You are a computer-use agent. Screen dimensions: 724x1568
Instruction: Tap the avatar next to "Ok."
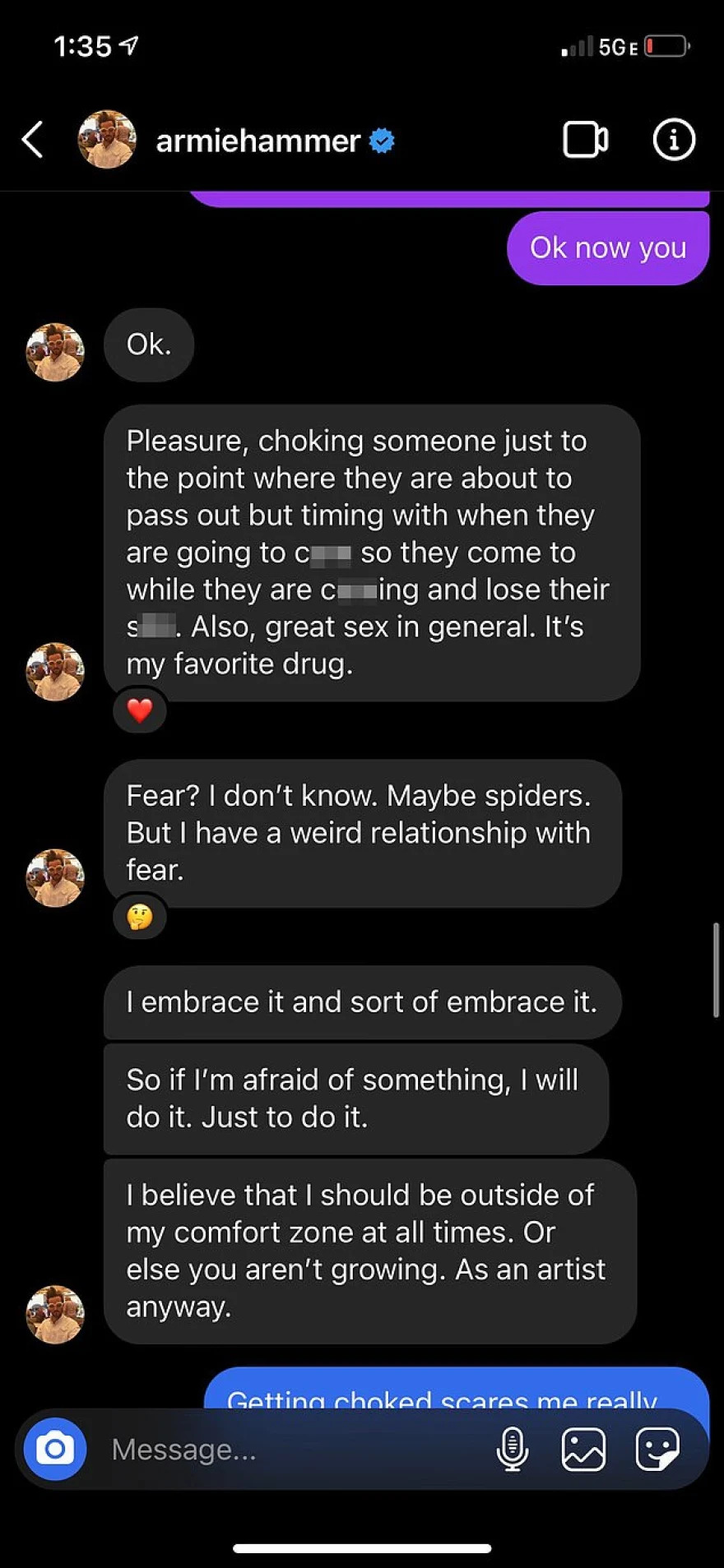(x=55, y=352)
